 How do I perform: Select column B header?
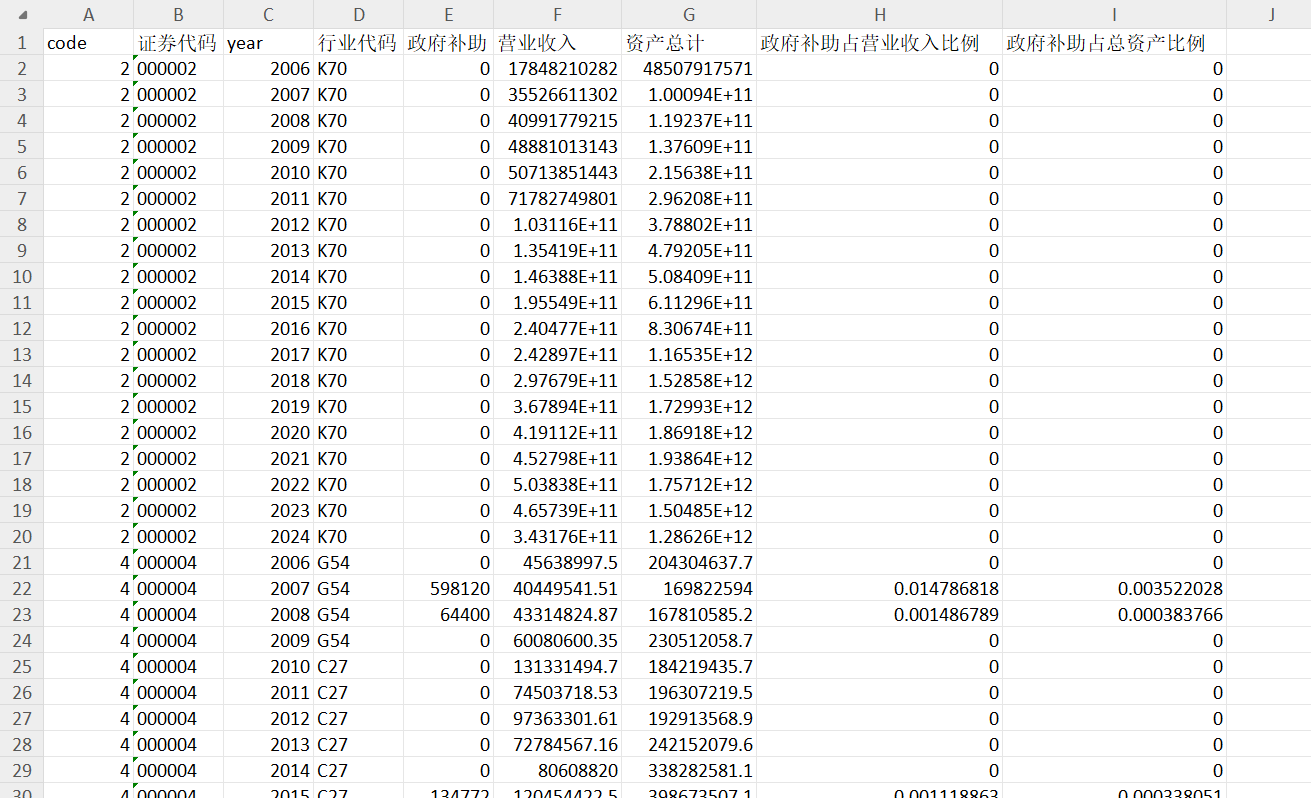[x=179, y=15]
